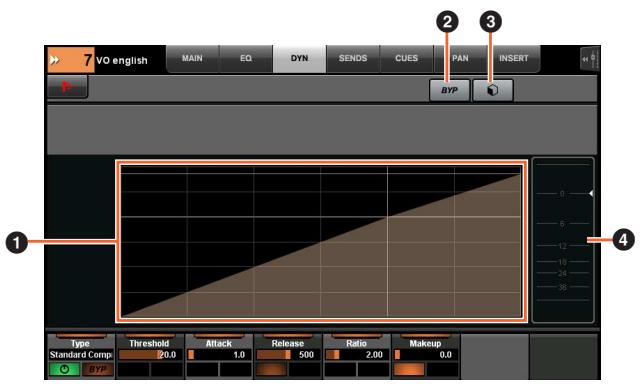640x384 pixels.
Task: Click the Type parameter label
Action: [x=80, y=344]
